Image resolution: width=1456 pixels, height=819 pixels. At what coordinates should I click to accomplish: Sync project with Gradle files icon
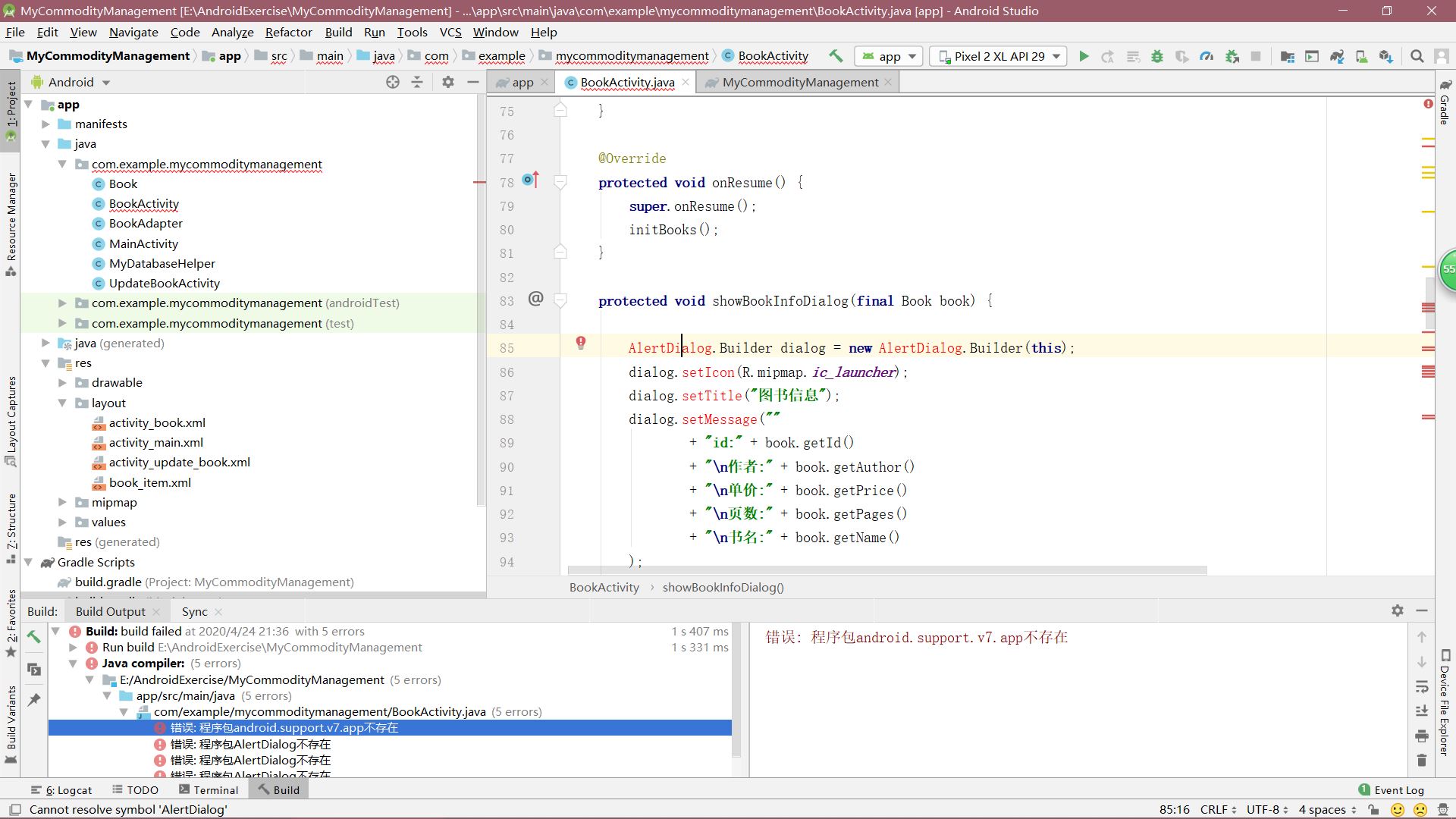(x=1337, y=56)
